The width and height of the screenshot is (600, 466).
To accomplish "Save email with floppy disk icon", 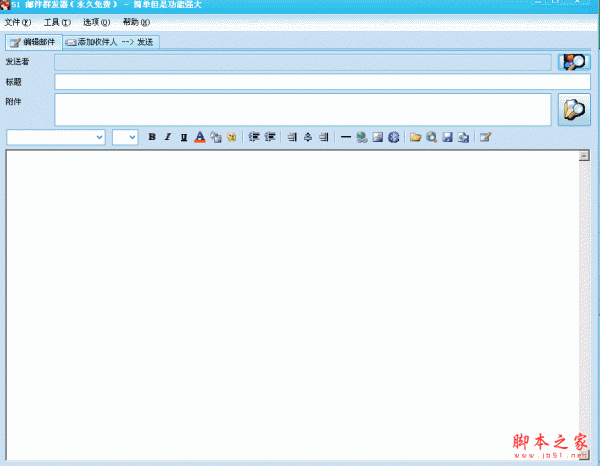I will (448, 137).
